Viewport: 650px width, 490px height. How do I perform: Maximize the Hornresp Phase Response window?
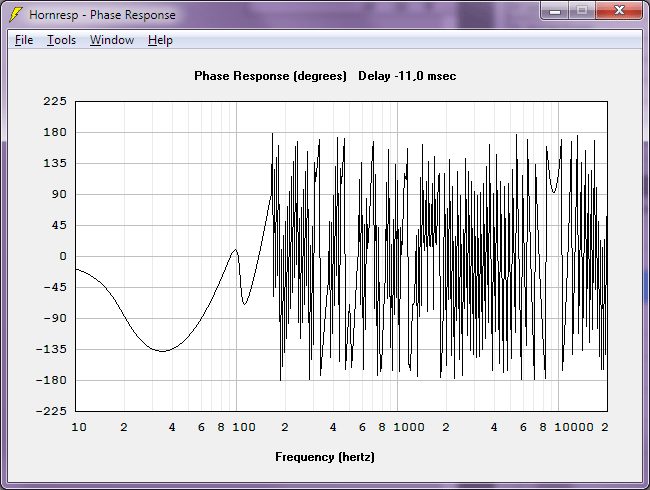pyautogui.click(x=582, y=11)
